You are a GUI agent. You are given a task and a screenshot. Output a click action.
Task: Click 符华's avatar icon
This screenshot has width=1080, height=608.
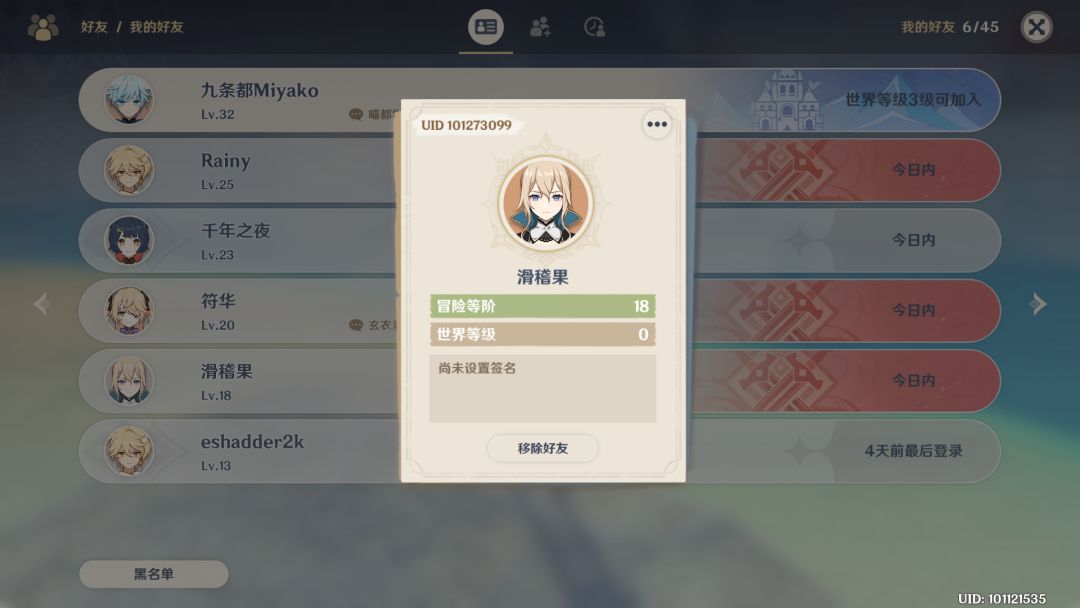pos(129,311)
